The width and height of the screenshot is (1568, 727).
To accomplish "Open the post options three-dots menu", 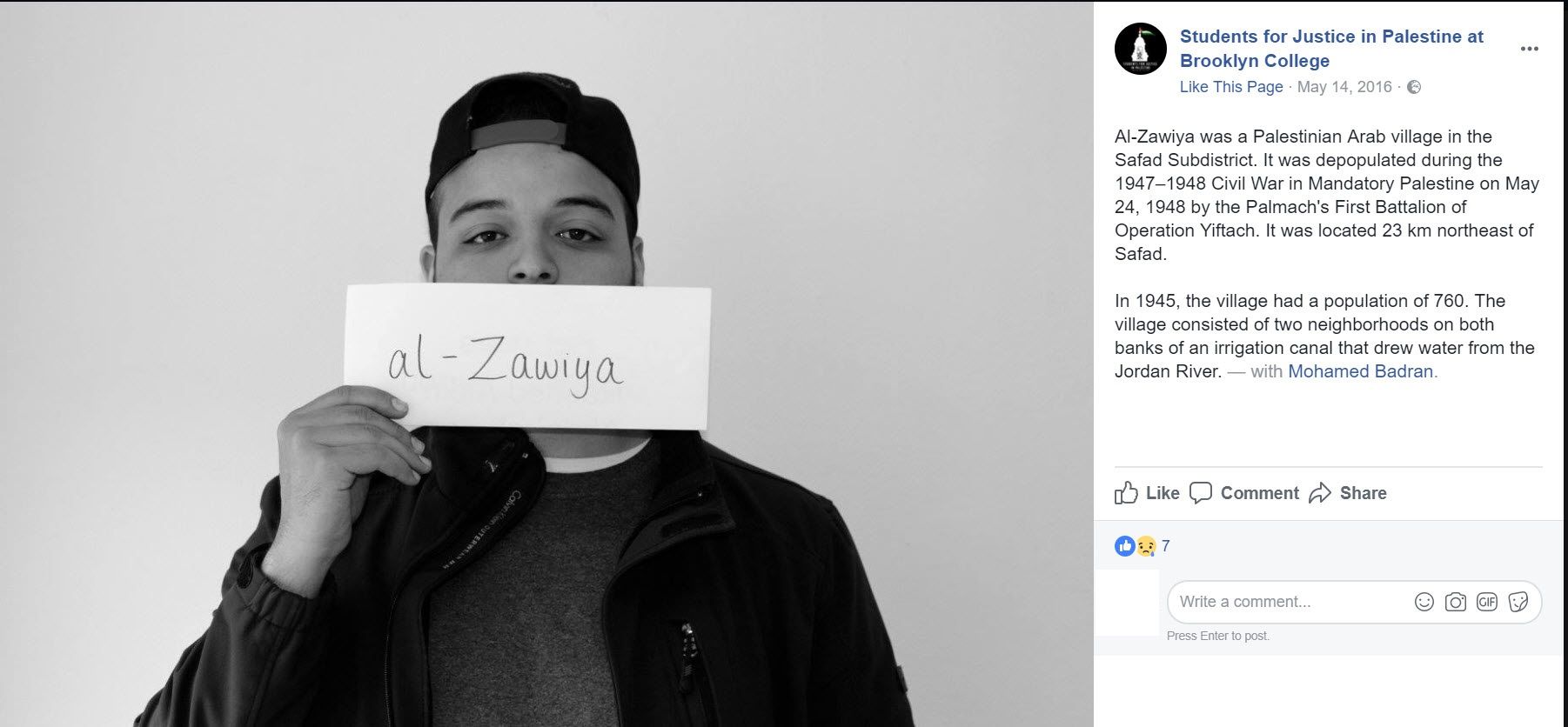I will pyautogui.click(x=1529, y=49).
